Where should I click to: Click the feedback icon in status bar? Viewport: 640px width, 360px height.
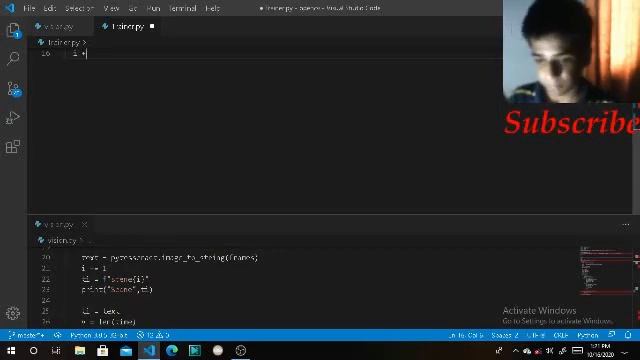click(611, 335)
